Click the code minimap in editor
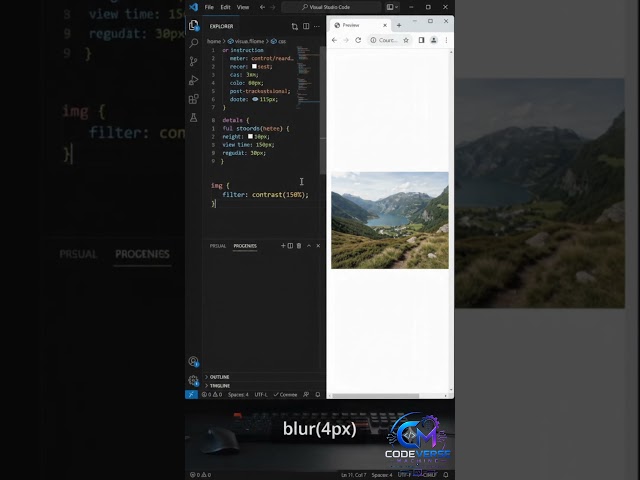The width and height of the screenshot is (640, 480). [308, 78]
